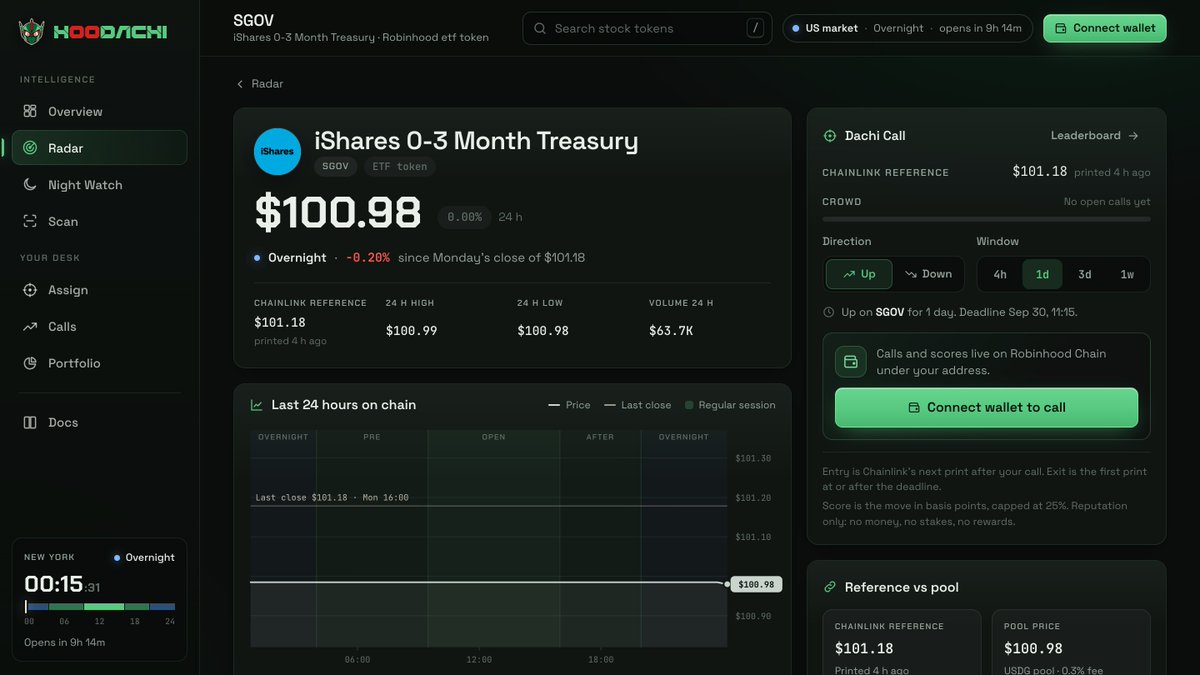The image size is (1200, 675).
Task: Click the Leaderboard arrow icon
Action: (x=1133, y=136)
